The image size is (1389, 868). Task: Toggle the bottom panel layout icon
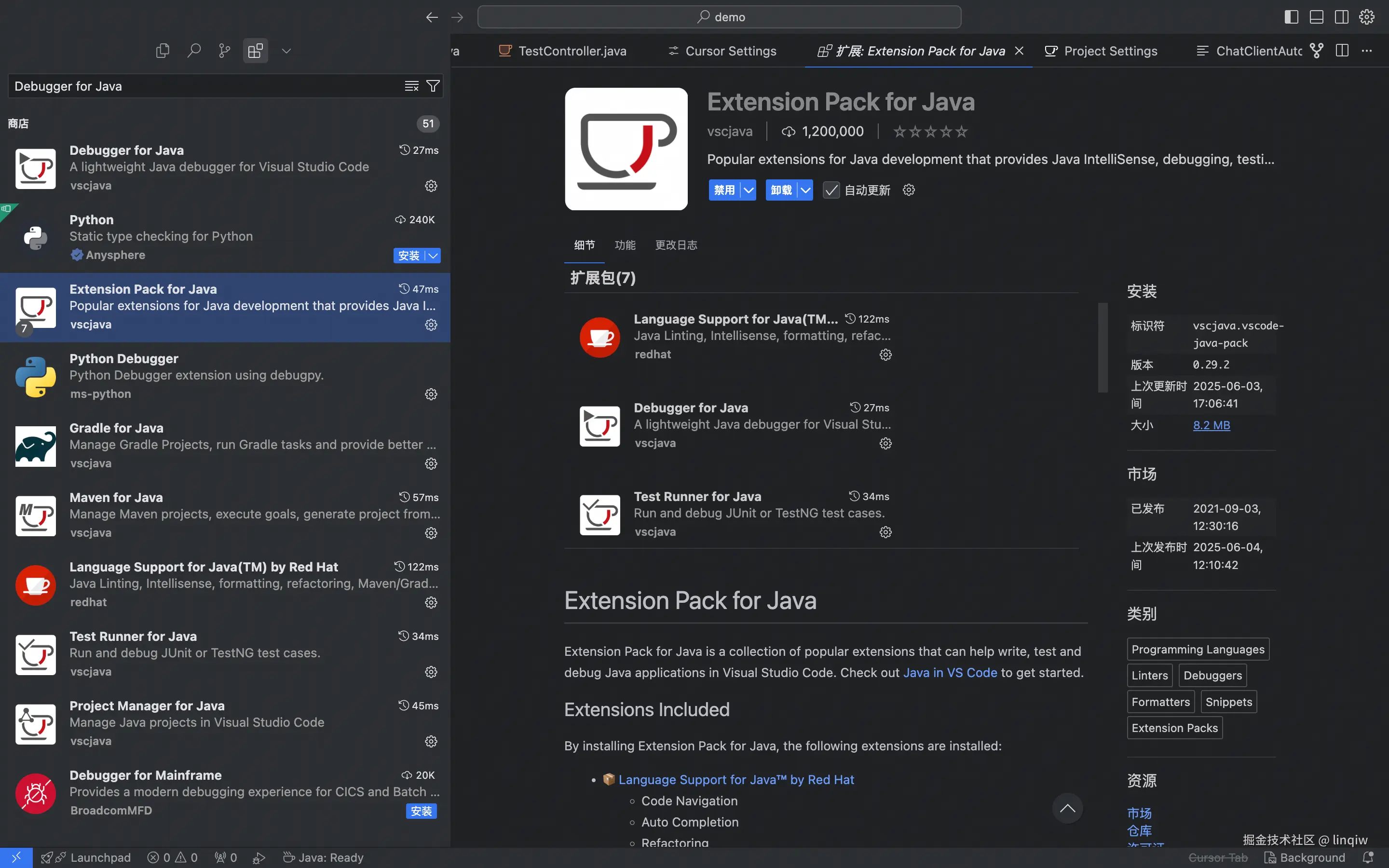tap(1316, 17)
